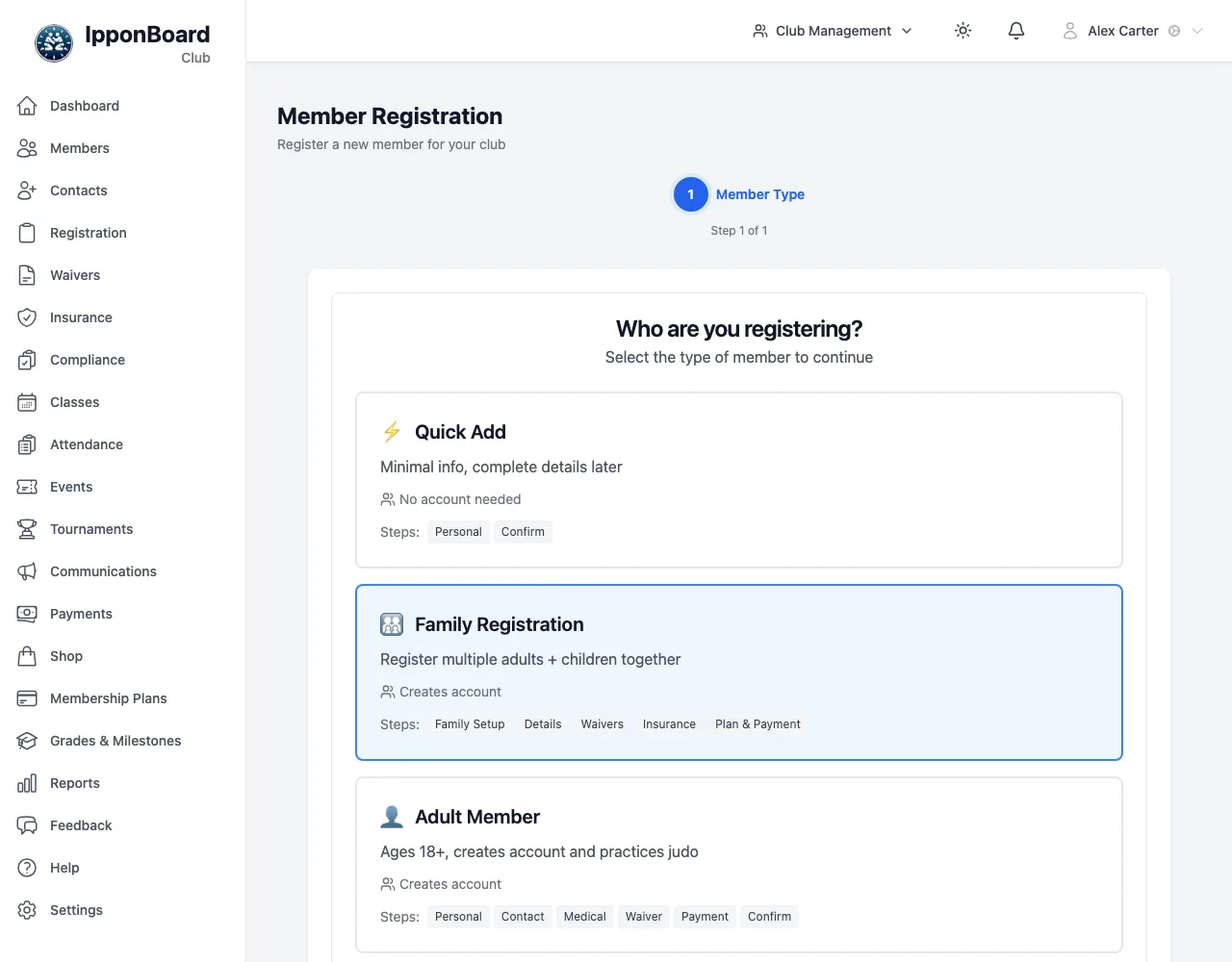Click the Adult Member silhouette icon
This screenshot has height=962, width=1232.
coord(392,817)
